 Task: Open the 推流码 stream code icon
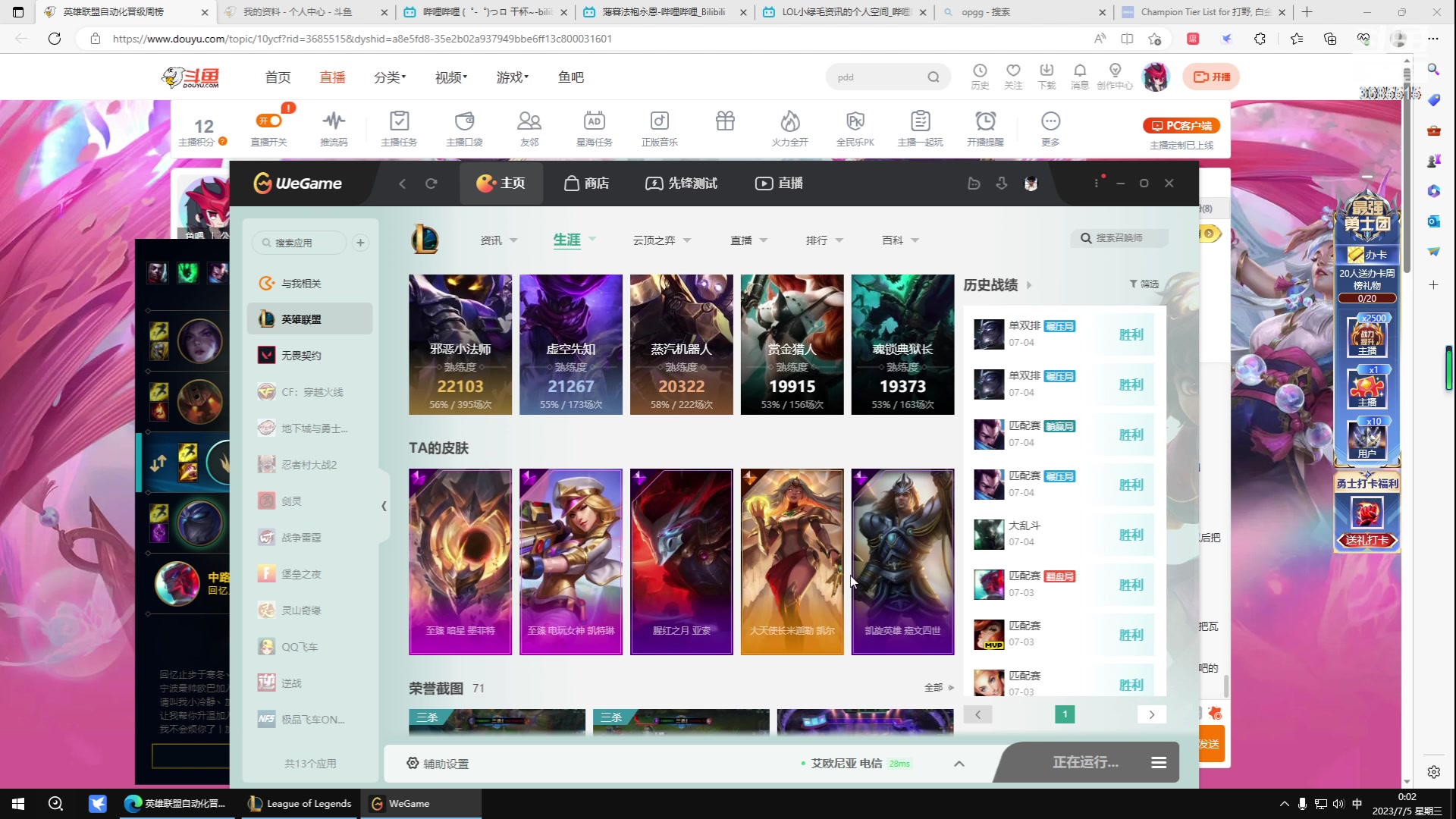[x=334, y=127]
